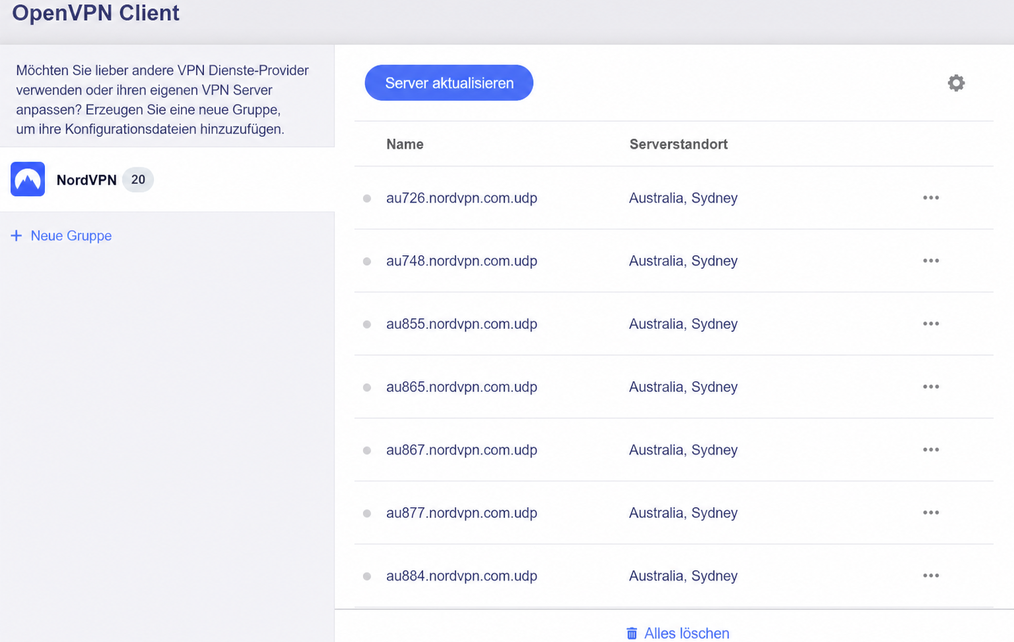This screenshot has width=1014, height=642.
Task: Open the NordVPN group entry
Action: point(167,180)
